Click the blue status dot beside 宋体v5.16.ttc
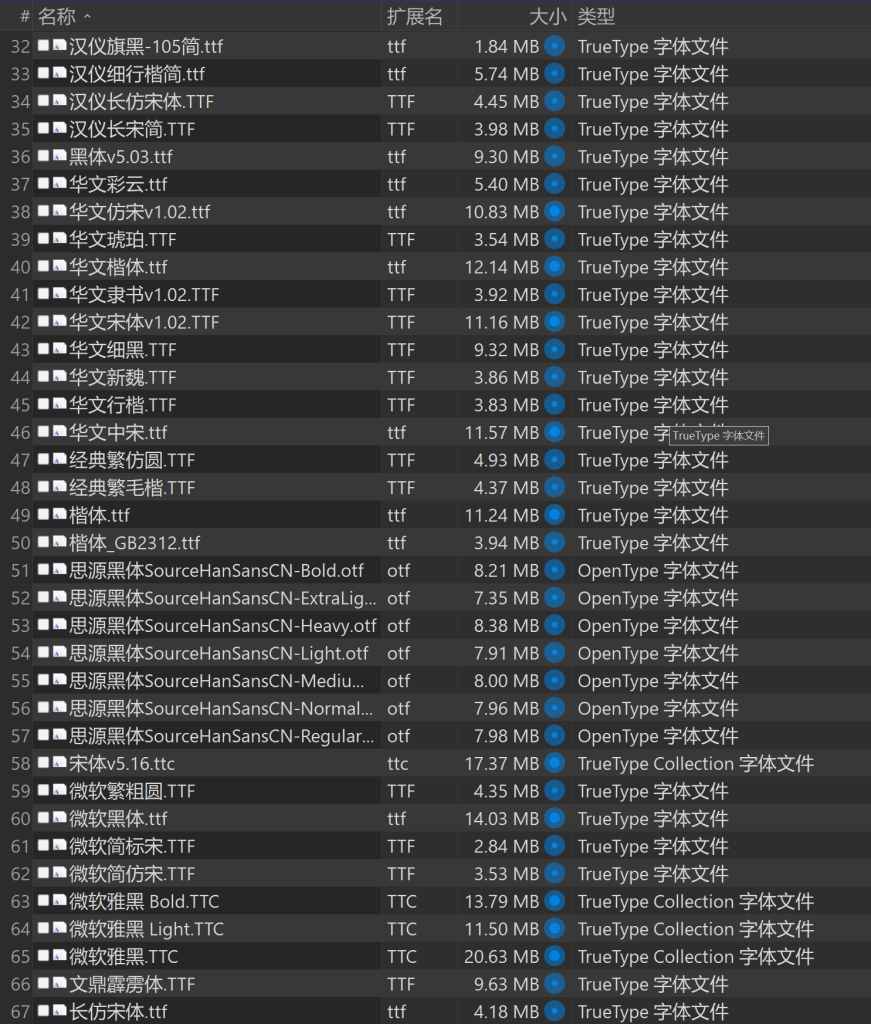The height and width of the screenshot is (1024, 871). click(x=557, y=763)
